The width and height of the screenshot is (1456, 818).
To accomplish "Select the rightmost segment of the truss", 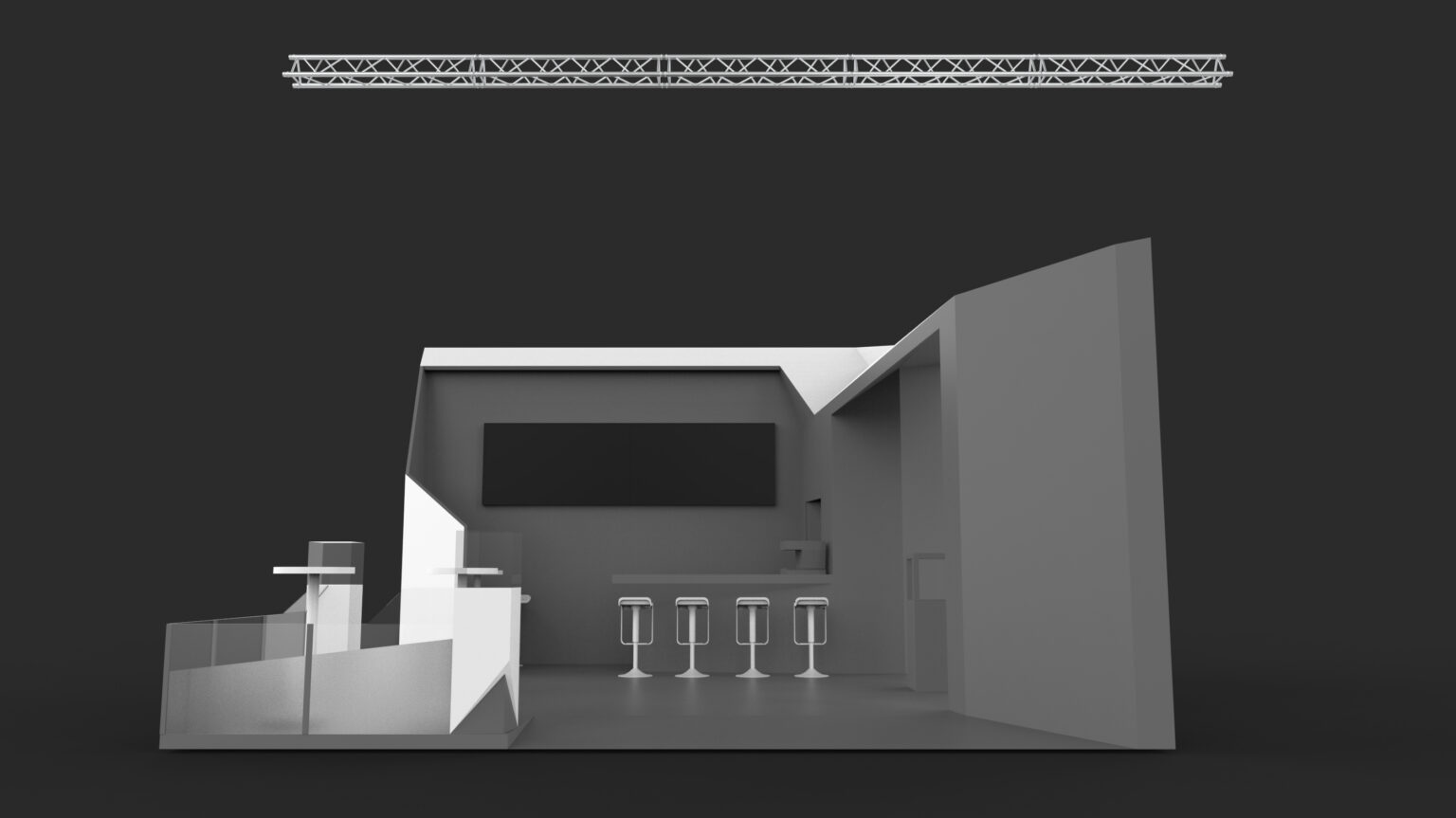I will (1136, 70).
